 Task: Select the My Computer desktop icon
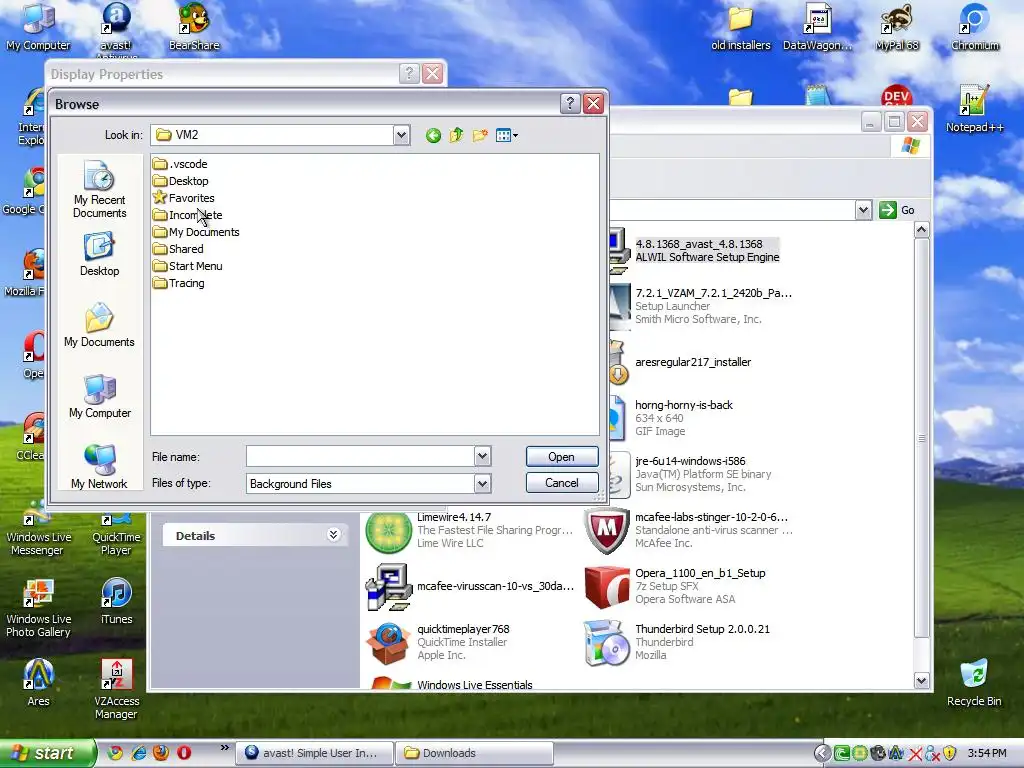click(38, 27)
